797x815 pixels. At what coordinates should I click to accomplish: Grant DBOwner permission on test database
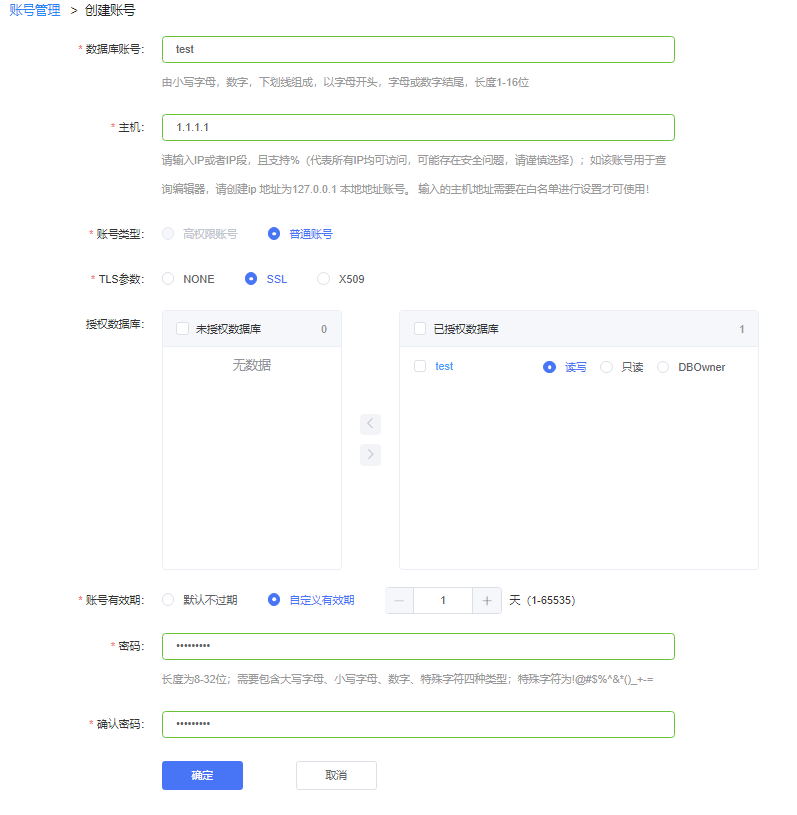pos(663,367)
